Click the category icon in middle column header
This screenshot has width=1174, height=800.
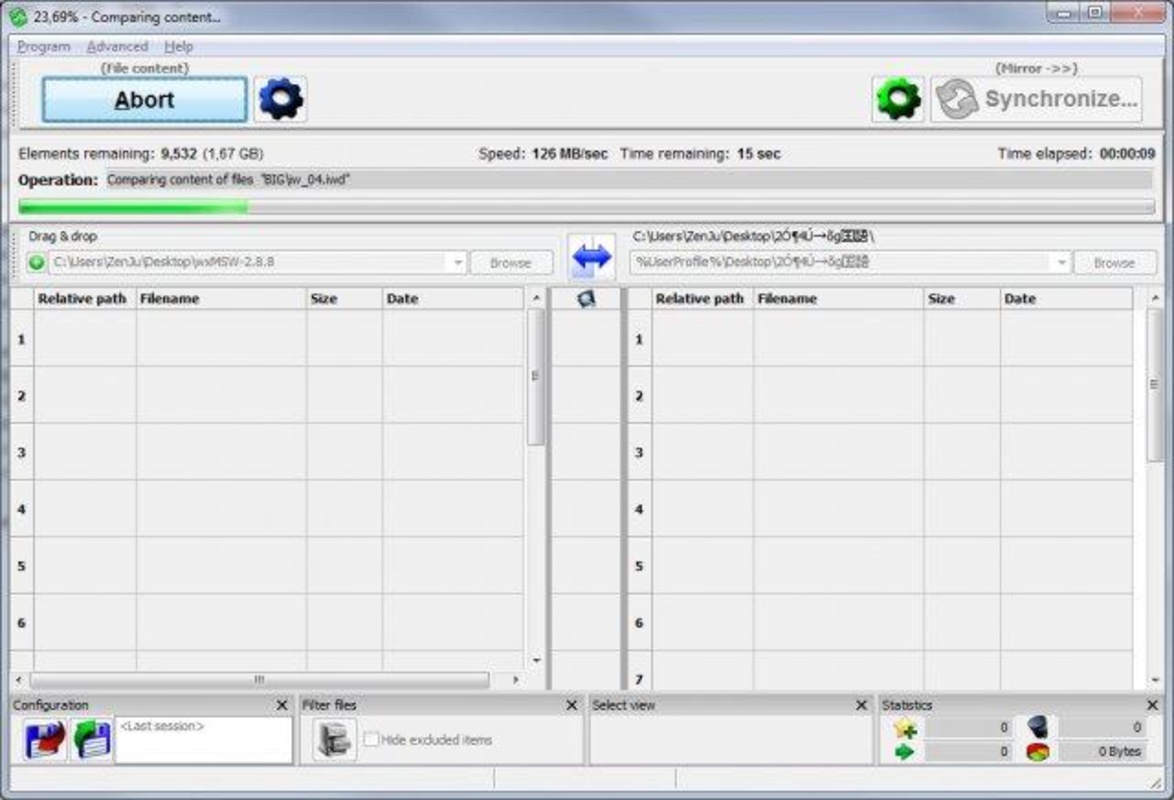587,299
